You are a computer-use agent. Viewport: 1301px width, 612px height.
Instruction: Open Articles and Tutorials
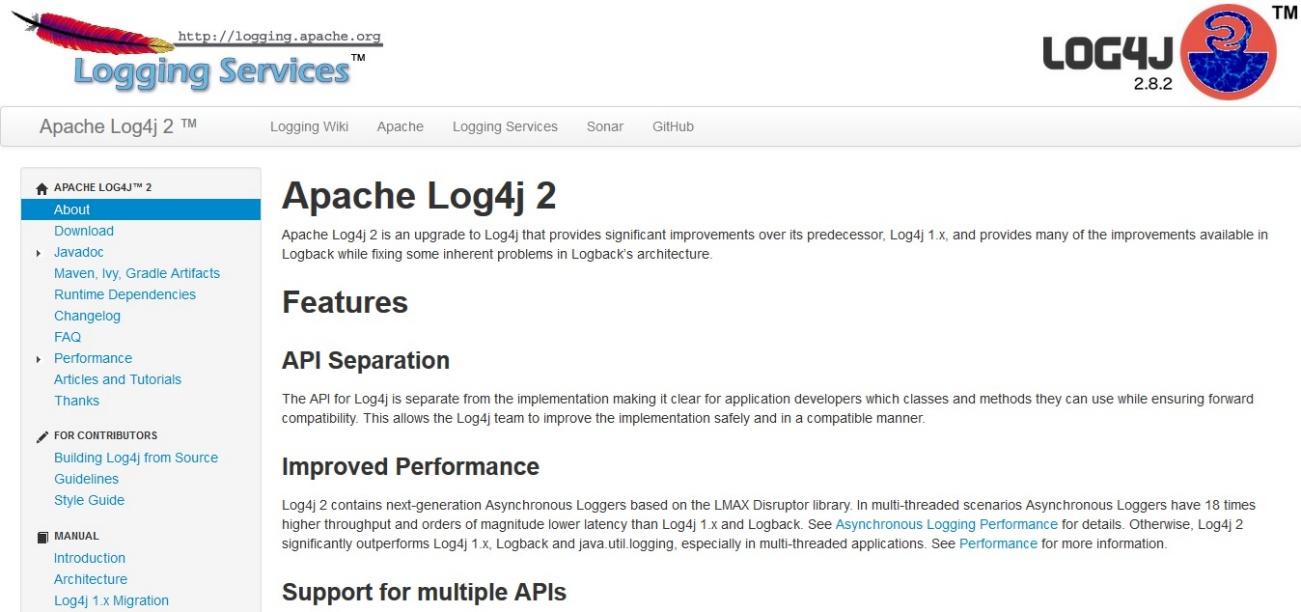(118, 379)
